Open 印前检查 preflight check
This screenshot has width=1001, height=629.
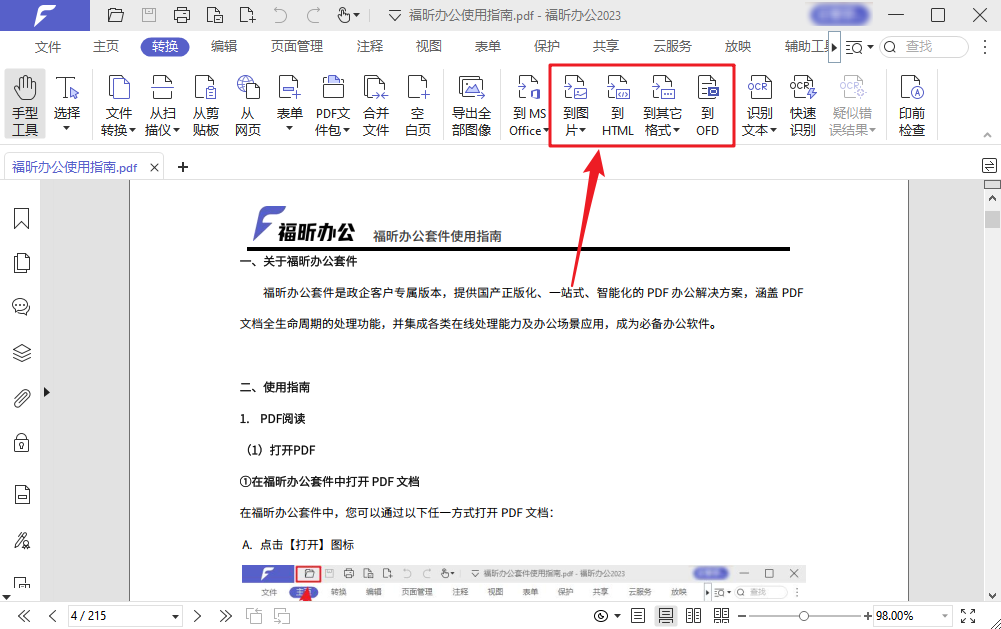(x=911, y=103)
